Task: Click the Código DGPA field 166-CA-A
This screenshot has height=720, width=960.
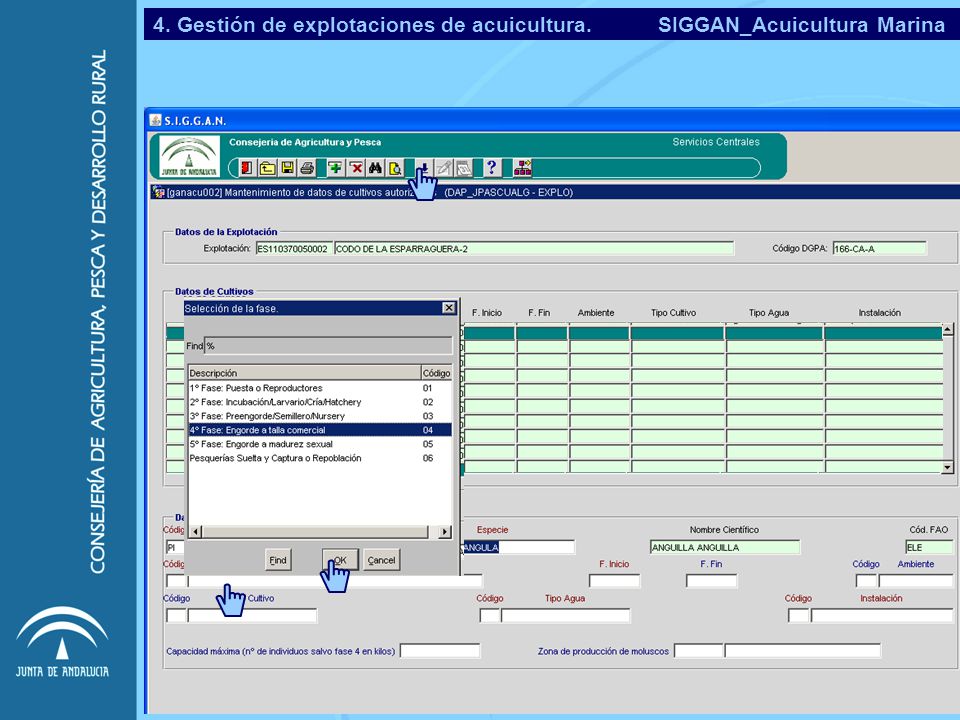Action: tap(879, 249)
